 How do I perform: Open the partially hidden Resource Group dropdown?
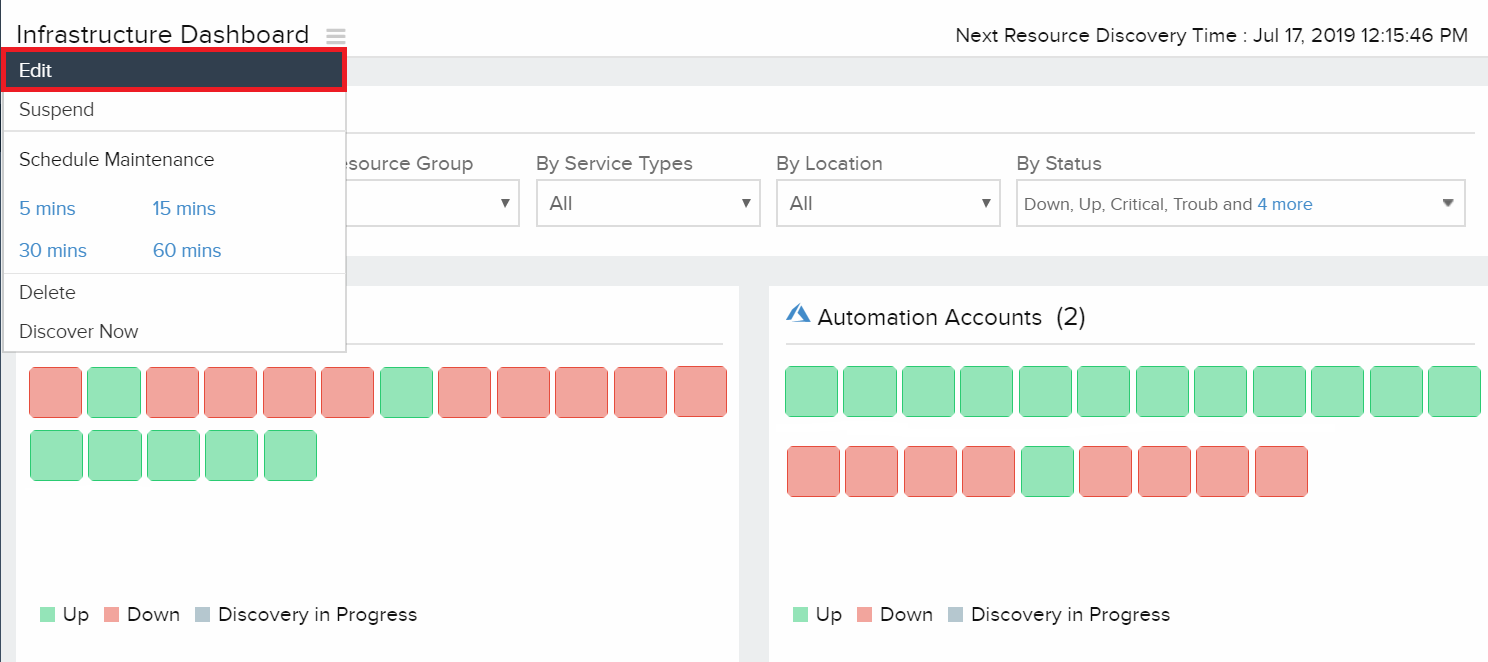click(x=433, y=204)
